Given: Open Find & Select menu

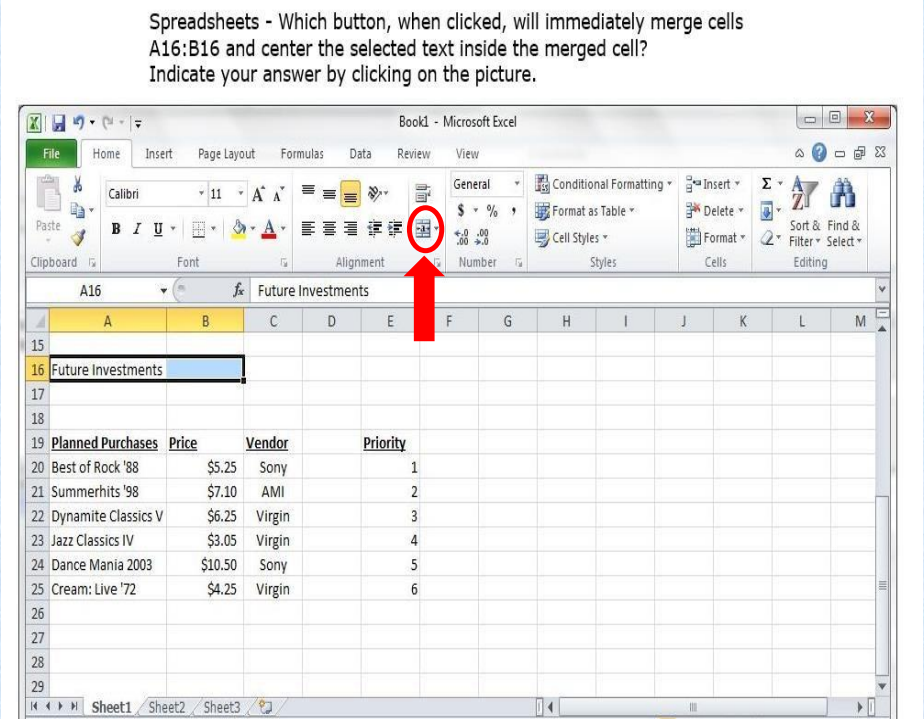Looking at the screenshot, I should pos(844,212).
